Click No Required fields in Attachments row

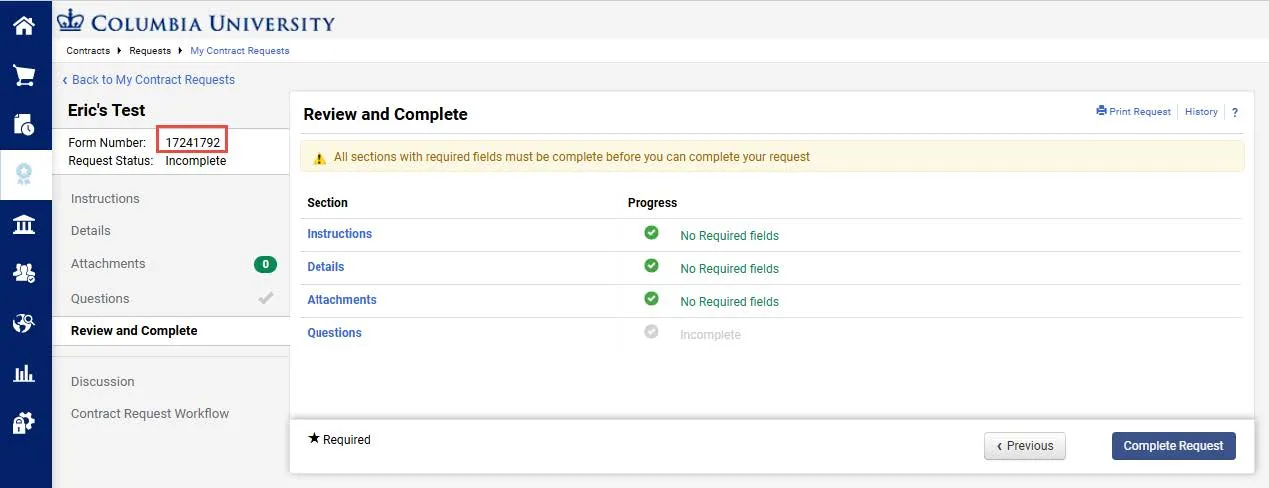point(729,302)
